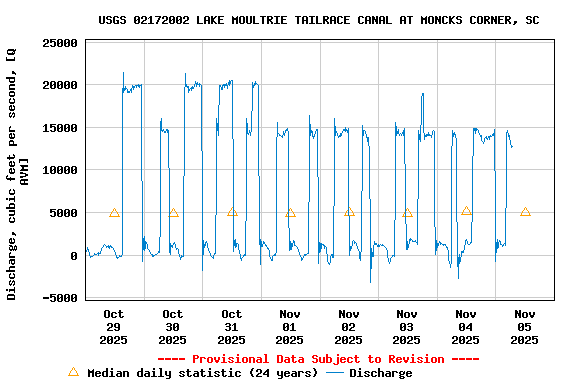Click the chart title mentioning Lake Moultrie Tailrace Canal
This screenshot has height=384, width=576.
(x=318, y=20)
